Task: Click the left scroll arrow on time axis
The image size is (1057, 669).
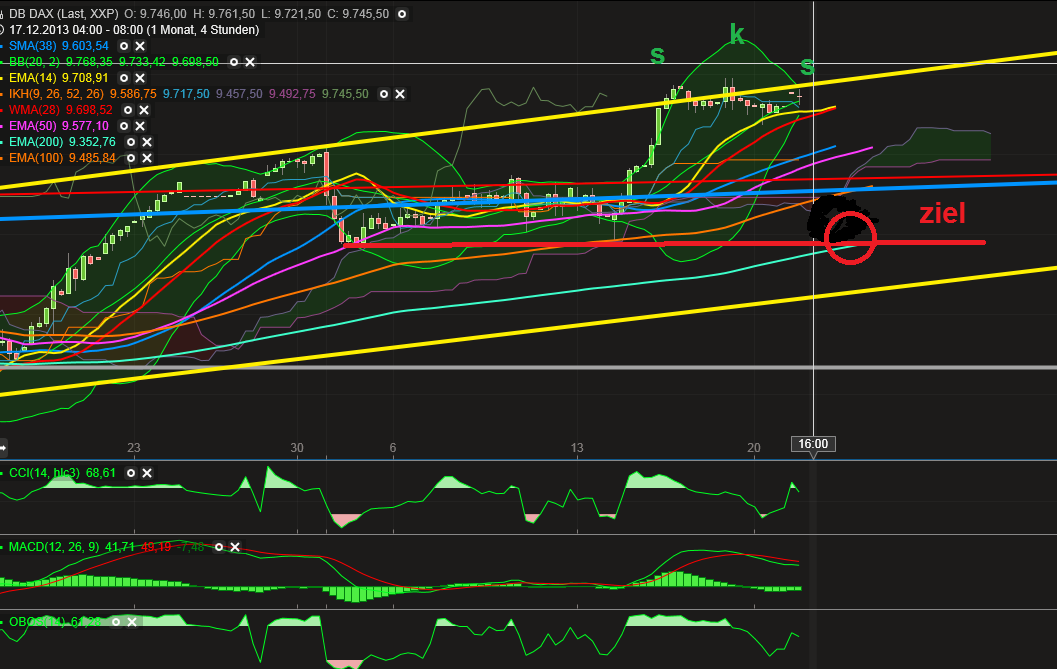Action: 4,448
